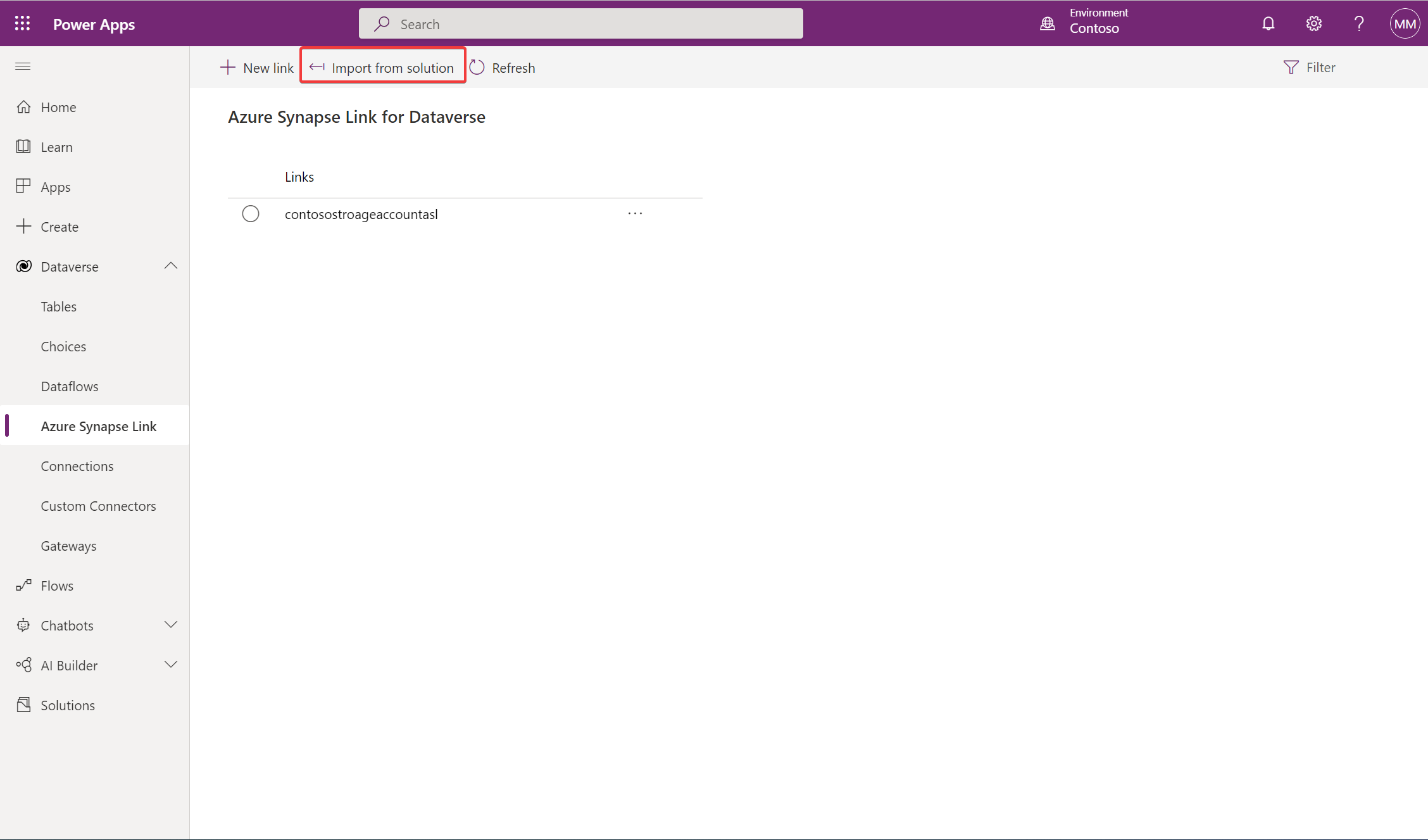The image size is (1428, 840).
Task: Select the Tables tree item
Action: (x=57, y=305)
